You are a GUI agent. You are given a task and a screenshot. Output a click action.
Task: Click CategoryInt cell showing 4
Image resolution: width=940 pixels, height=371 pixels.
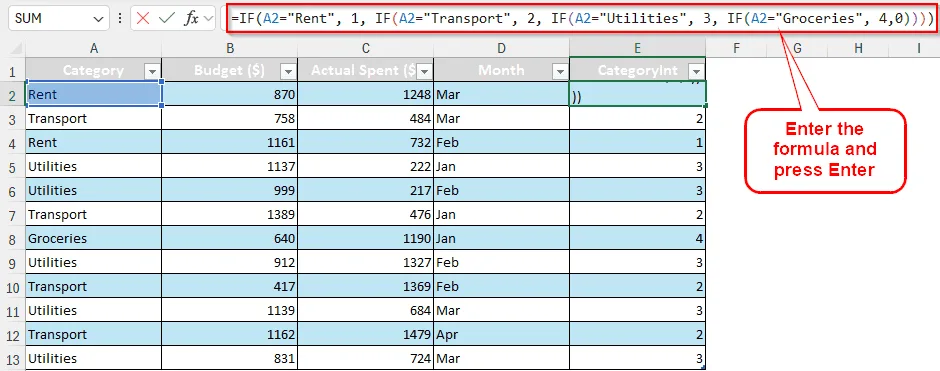(x=637, y=238)
